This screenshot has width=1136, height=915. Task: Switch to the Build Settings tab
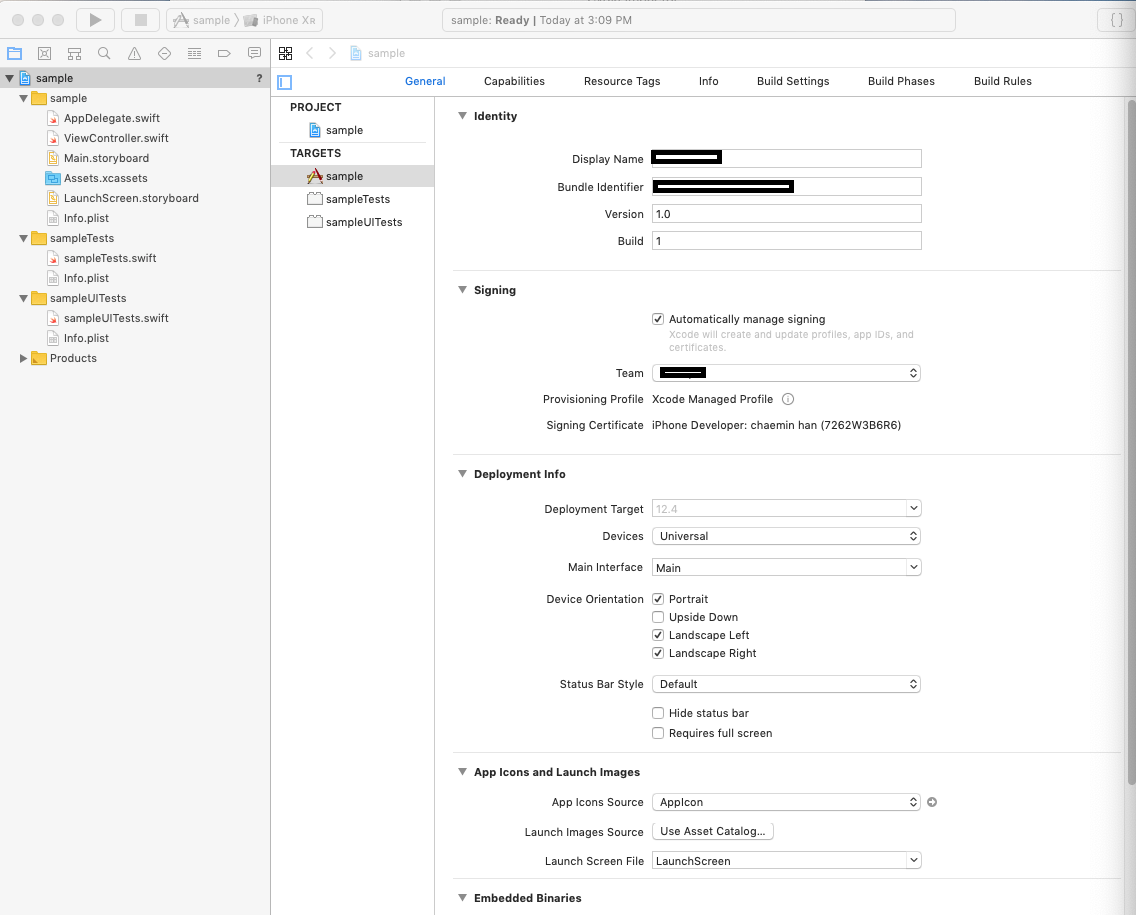pyautogui.click(x=793, y=81)
